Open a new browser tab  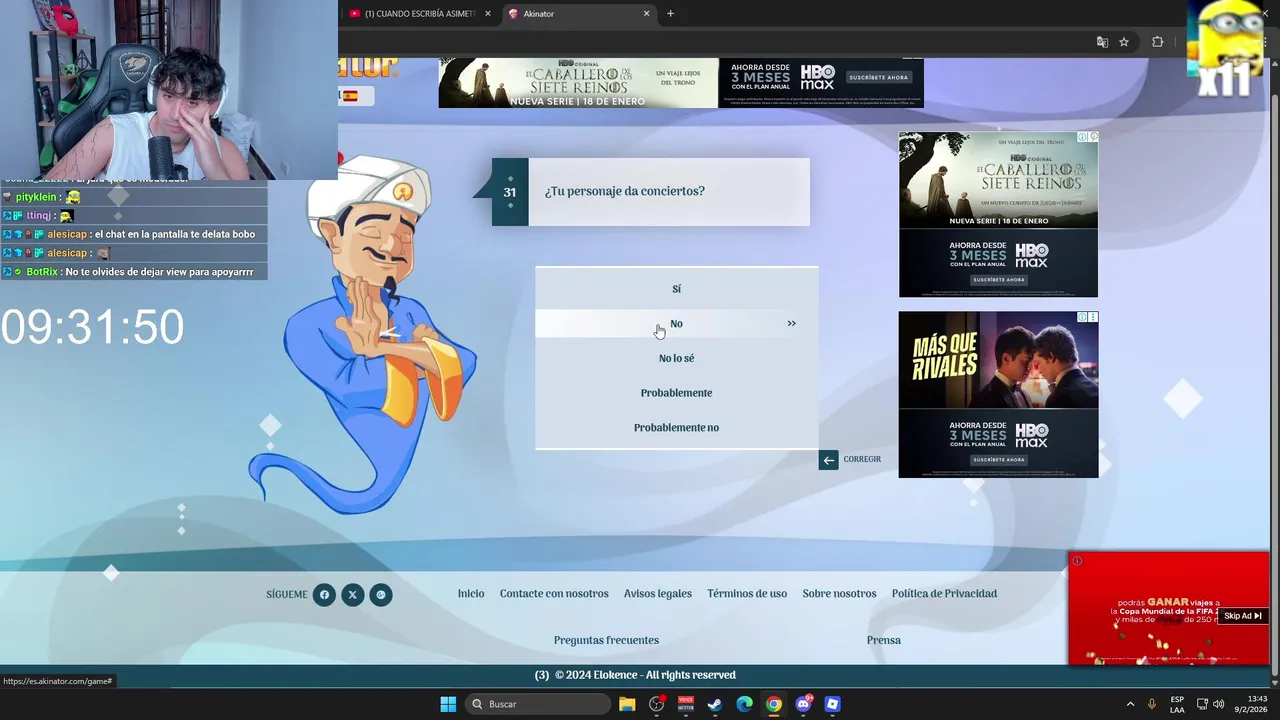[x=670, y=14]
